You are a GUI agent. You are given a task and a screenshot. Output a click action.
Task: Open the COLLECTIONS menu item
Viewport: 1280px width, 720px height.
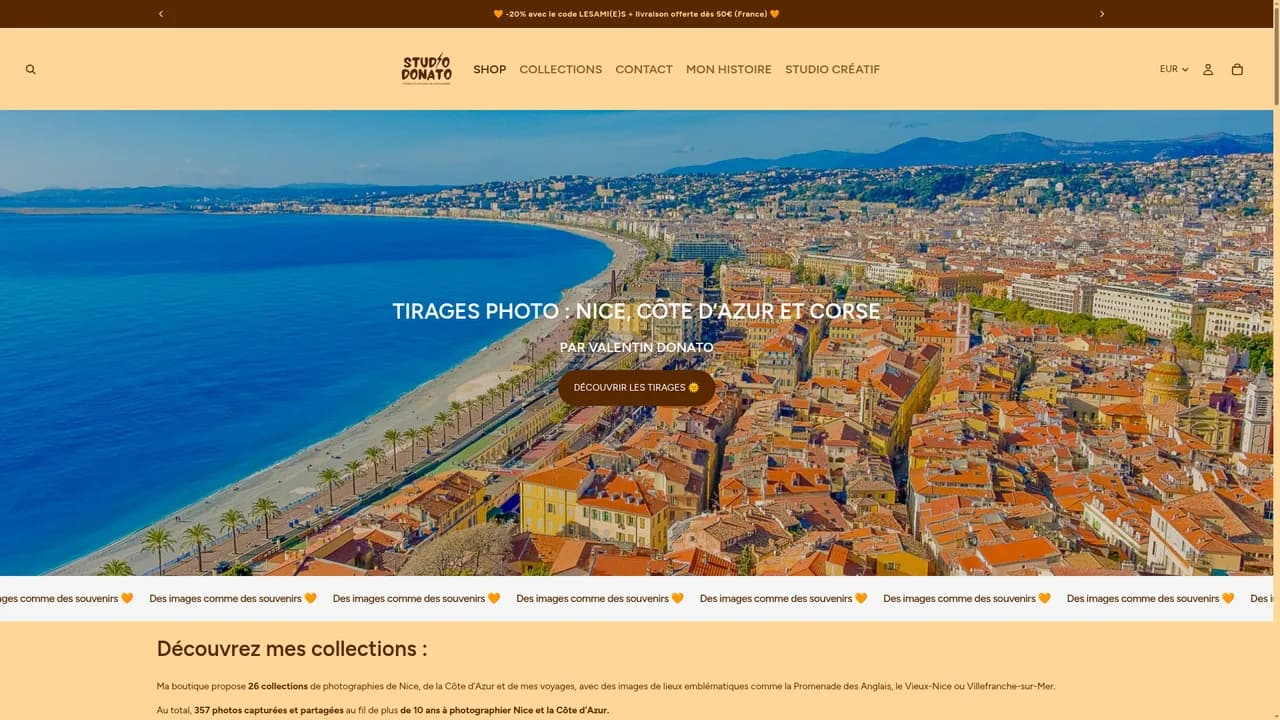coord(561,69)
